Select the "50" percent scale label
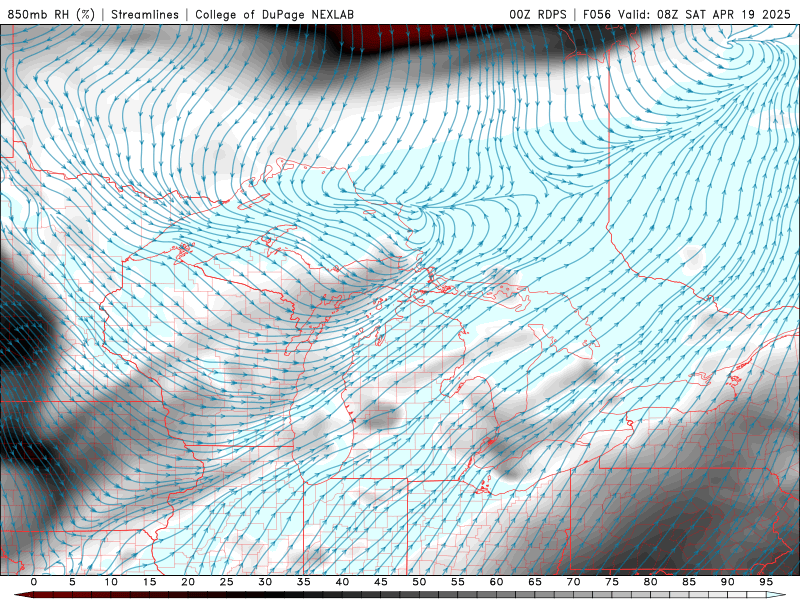Viewport: 800px width, 600px height. 419,582
